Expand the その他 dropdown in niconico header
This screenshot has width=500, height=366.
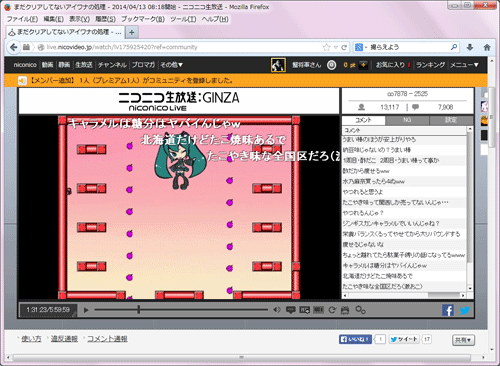click(x=171, y=65)
